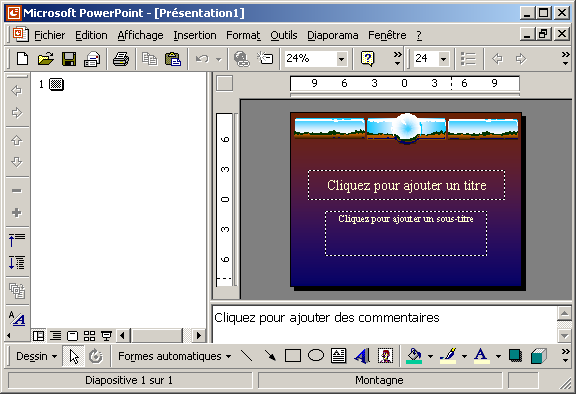Open the zoom percentage dropdown
576x394 pixels.
[x=341, y=59]
